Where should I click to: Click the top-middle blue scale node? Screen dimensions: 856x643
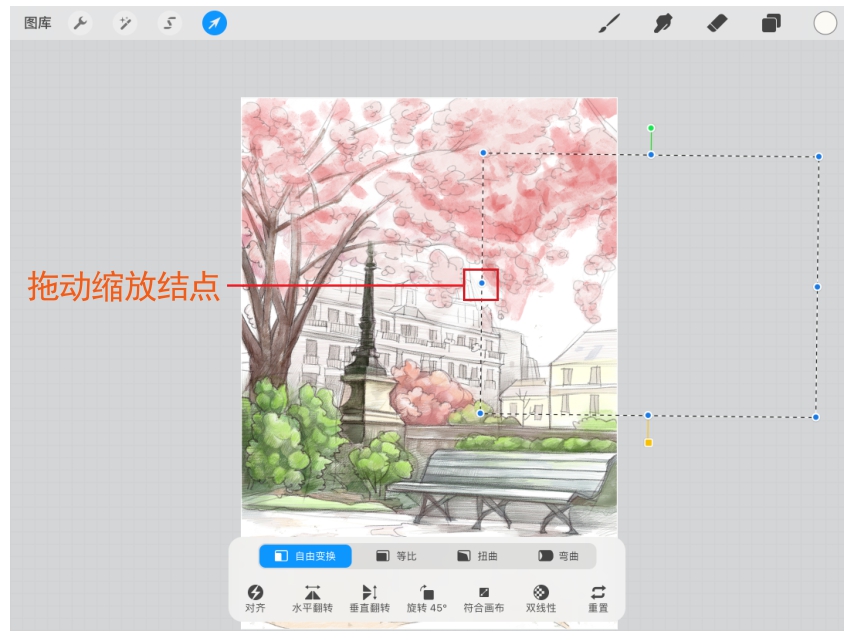[x=651, y=155]
